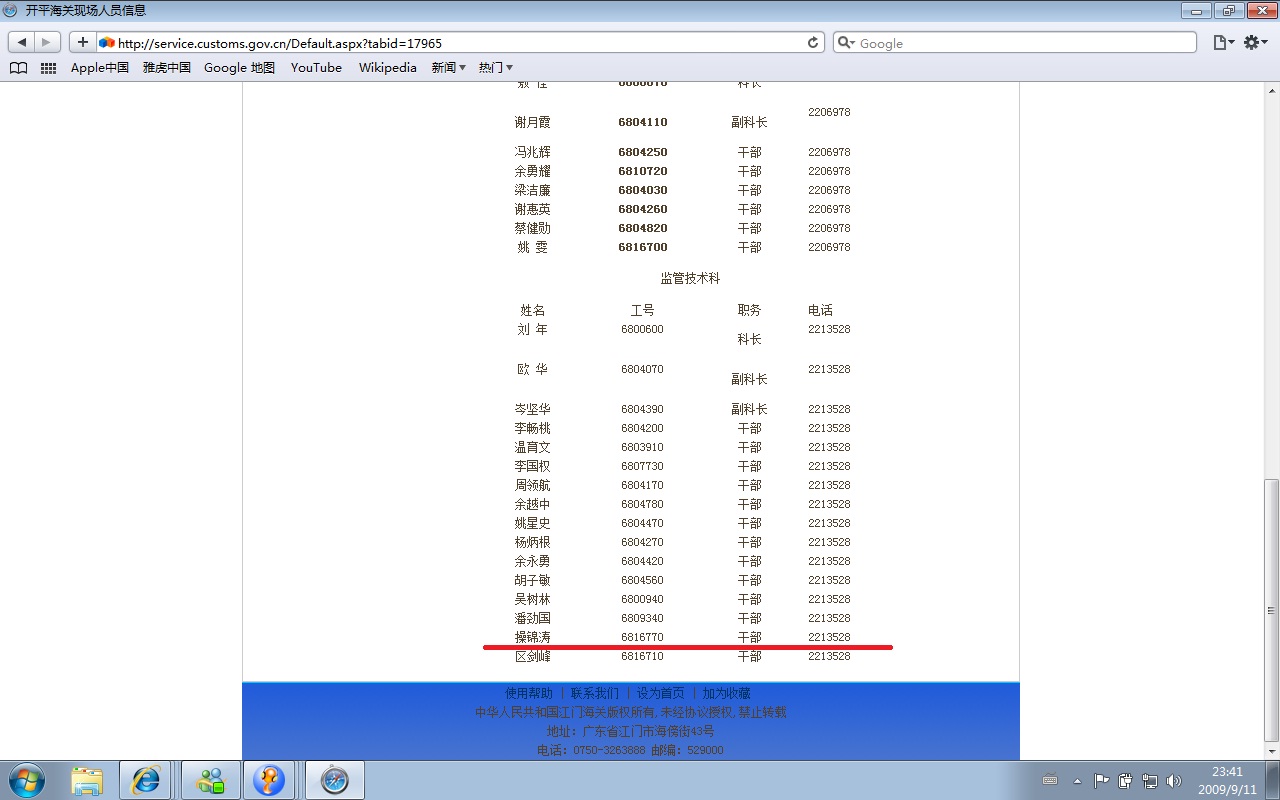
Task: Expand the 新闻 bookmarks folder
Action: 448,68
